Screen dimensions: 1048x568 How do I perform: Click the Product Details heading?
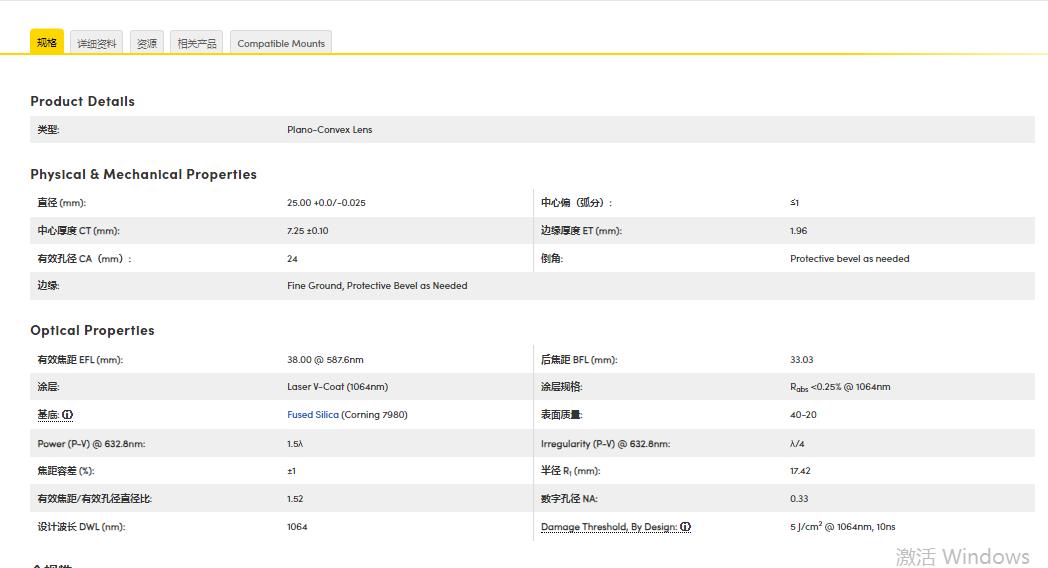pos(82,101)
